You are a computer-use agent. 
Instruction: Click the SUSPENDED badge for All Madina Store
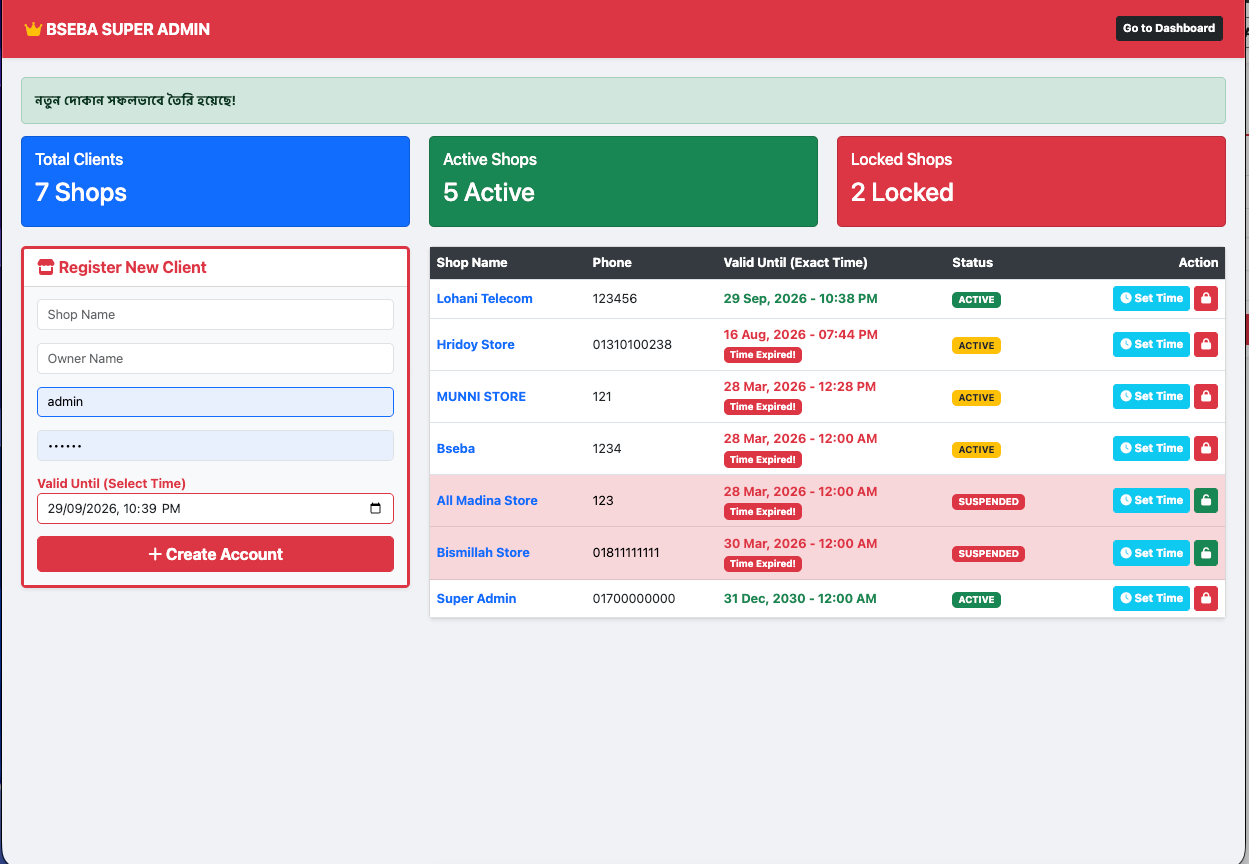pos(988,501)
